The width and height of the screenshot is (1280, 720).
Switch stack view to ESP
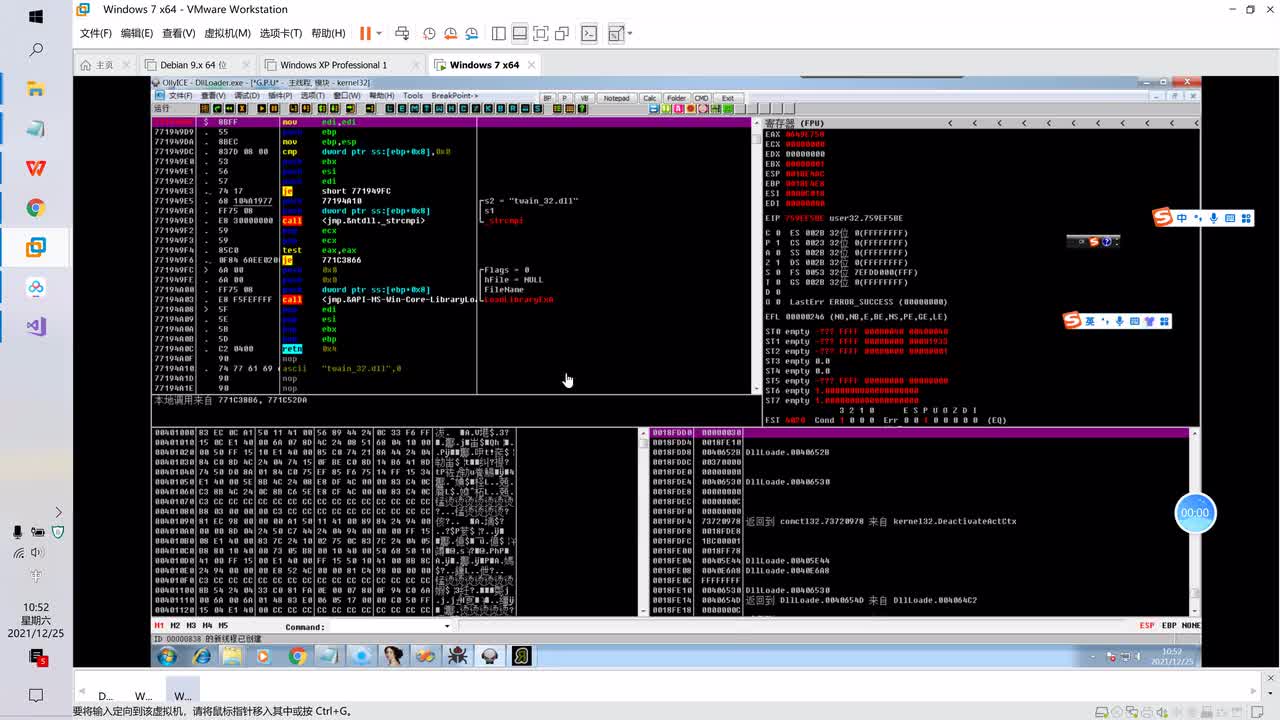tap(1147, 626)
